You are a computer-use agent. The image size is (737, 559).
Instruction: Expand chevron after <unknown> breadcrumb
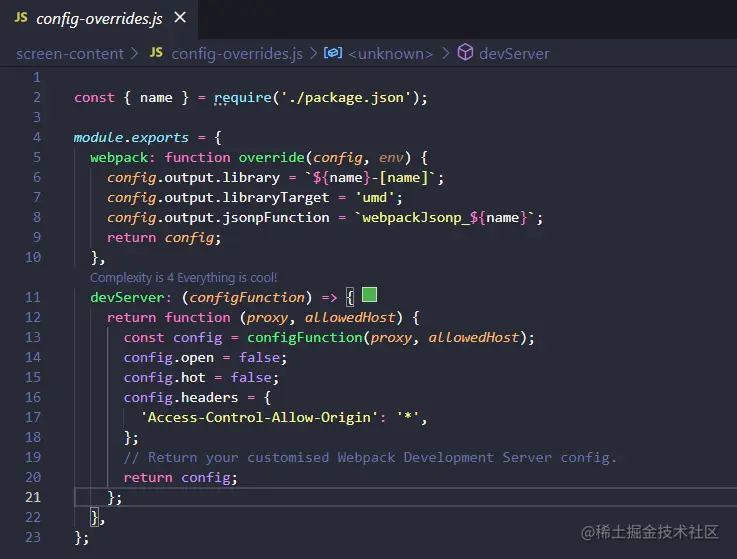click(x=445, y=53)
